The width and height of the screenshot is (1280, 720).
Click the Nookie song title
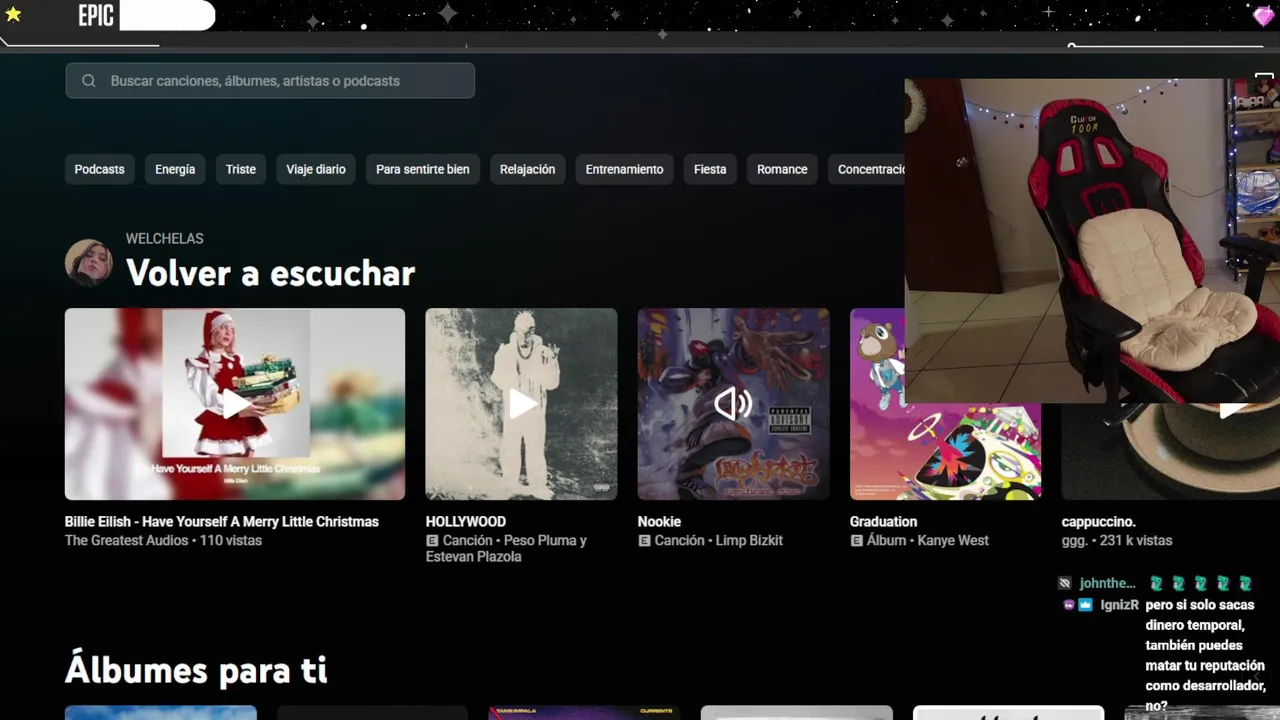click(659, 522)
